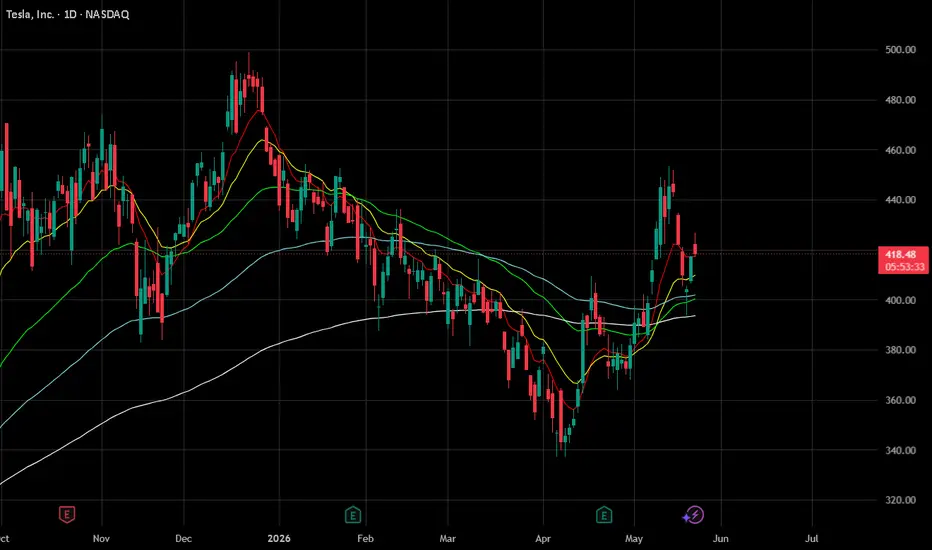Click the May label on time axis
This screenshot has height=550, width=932.
coord(634,539)
